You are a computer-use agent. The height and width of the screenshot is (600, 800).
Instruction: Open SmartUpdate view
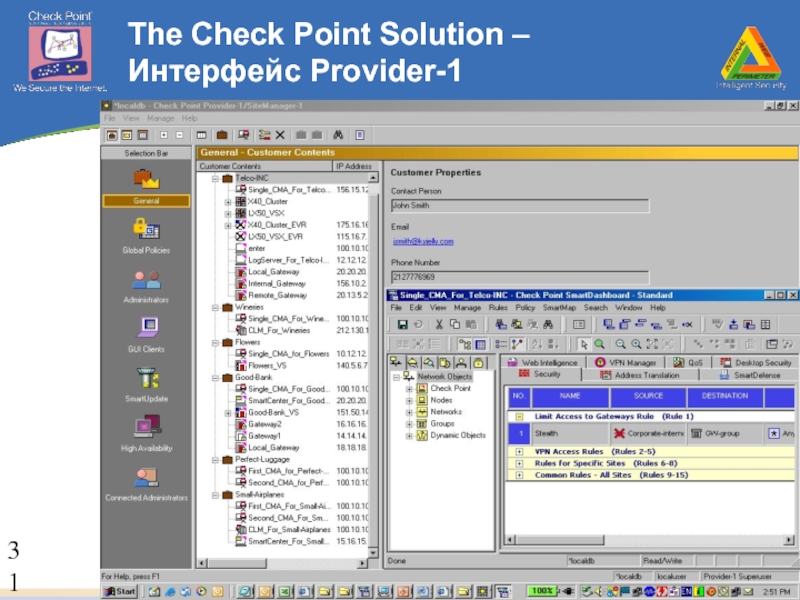pyautogui.click(x=146, y=384)
